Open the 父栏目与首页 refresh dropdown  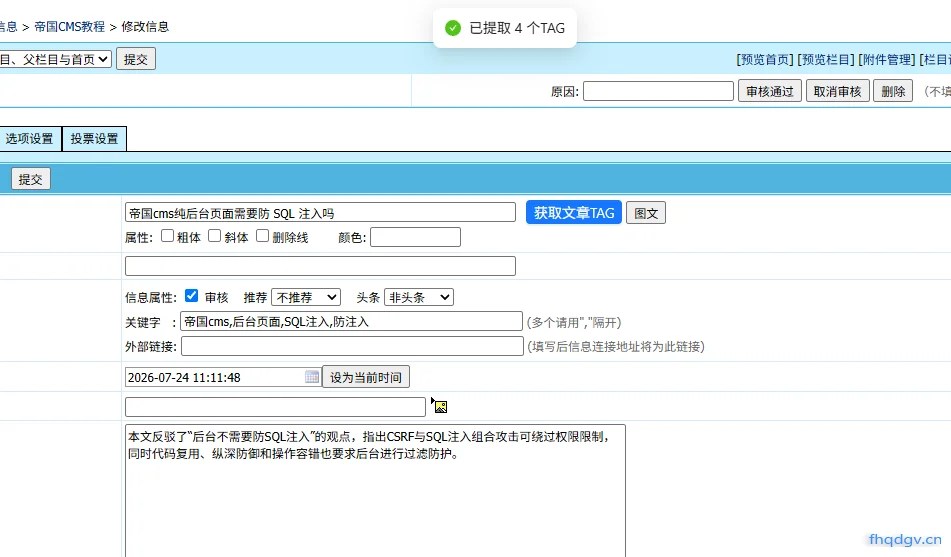click(55, 59)
